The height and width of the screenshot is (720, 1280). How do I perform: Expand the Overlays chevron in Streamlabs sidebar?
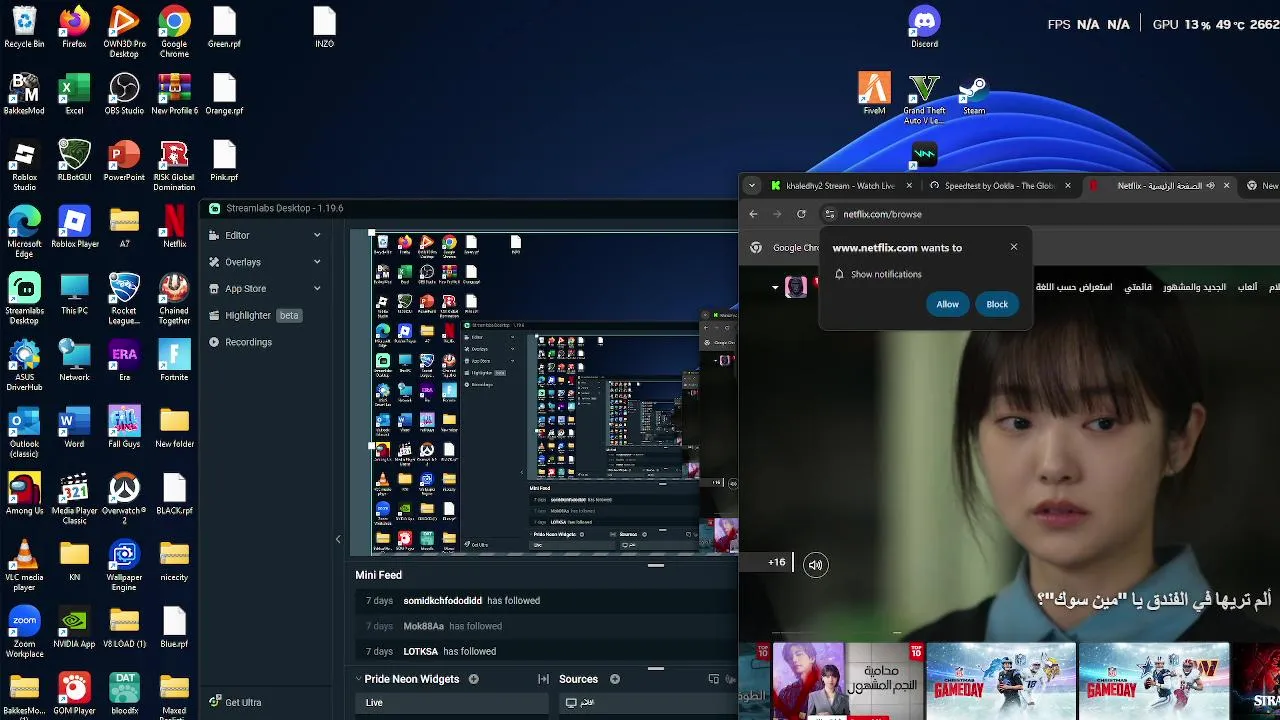(317, 262)
